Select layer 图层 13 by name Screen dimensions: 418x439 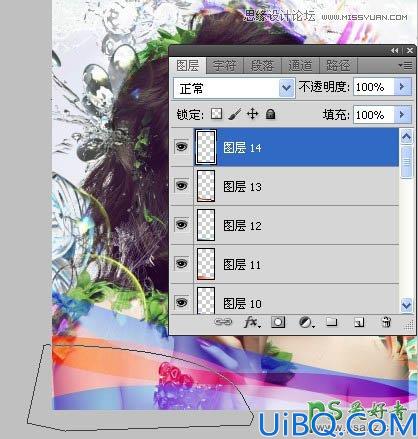[x=242, y=187]
